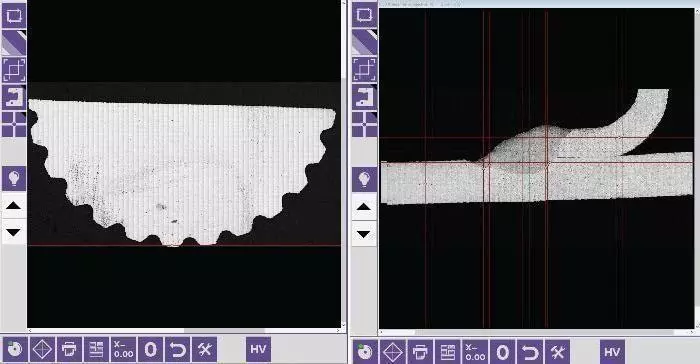Image resolution: width=700 pixels, height=364 pixels.
Task: Open the report list icon in right bottom toolbar
Action: (x=447, y=352)
